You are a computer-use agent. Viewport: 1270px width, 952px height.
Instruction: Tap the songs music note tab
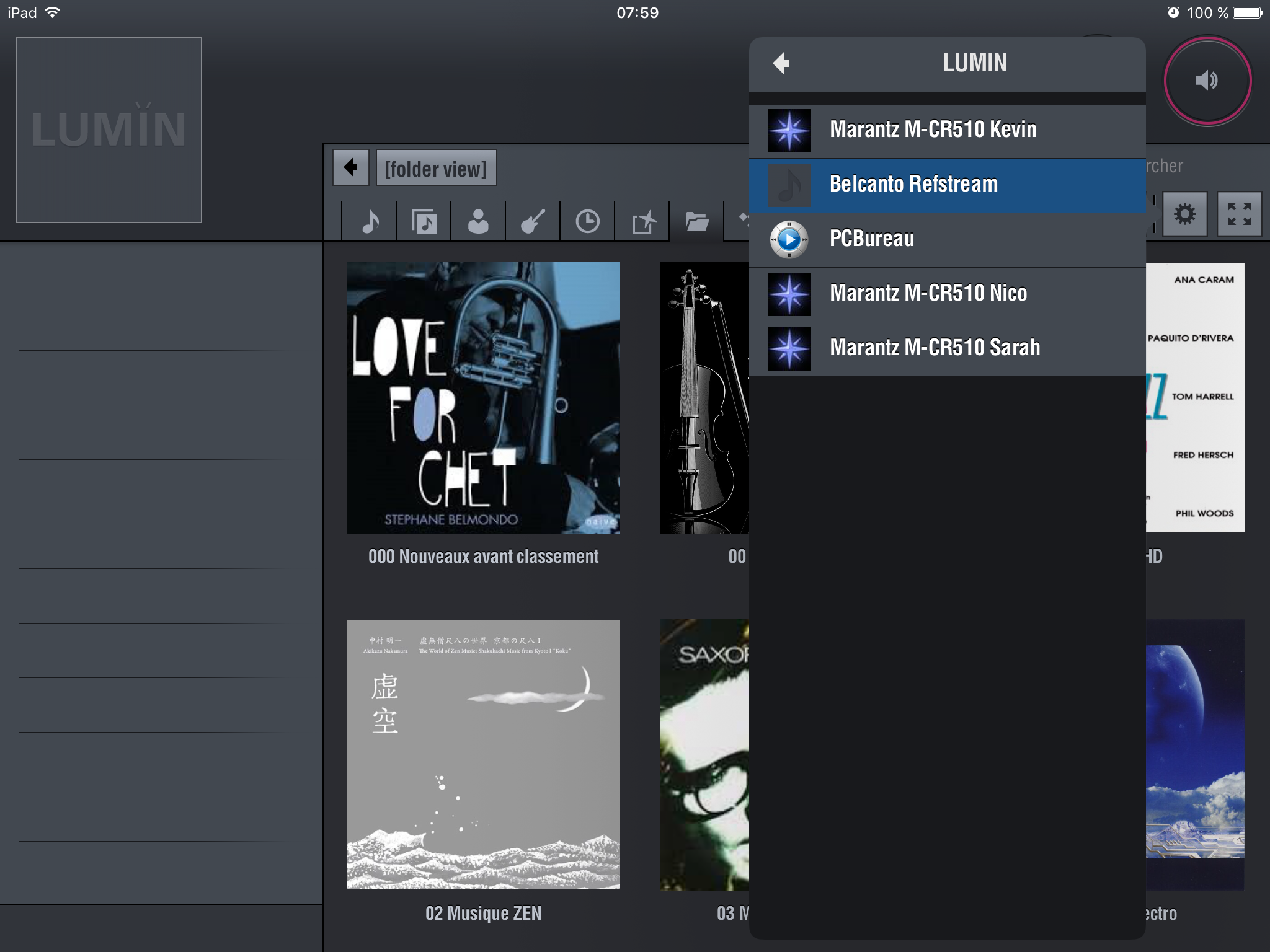[370, 221]
